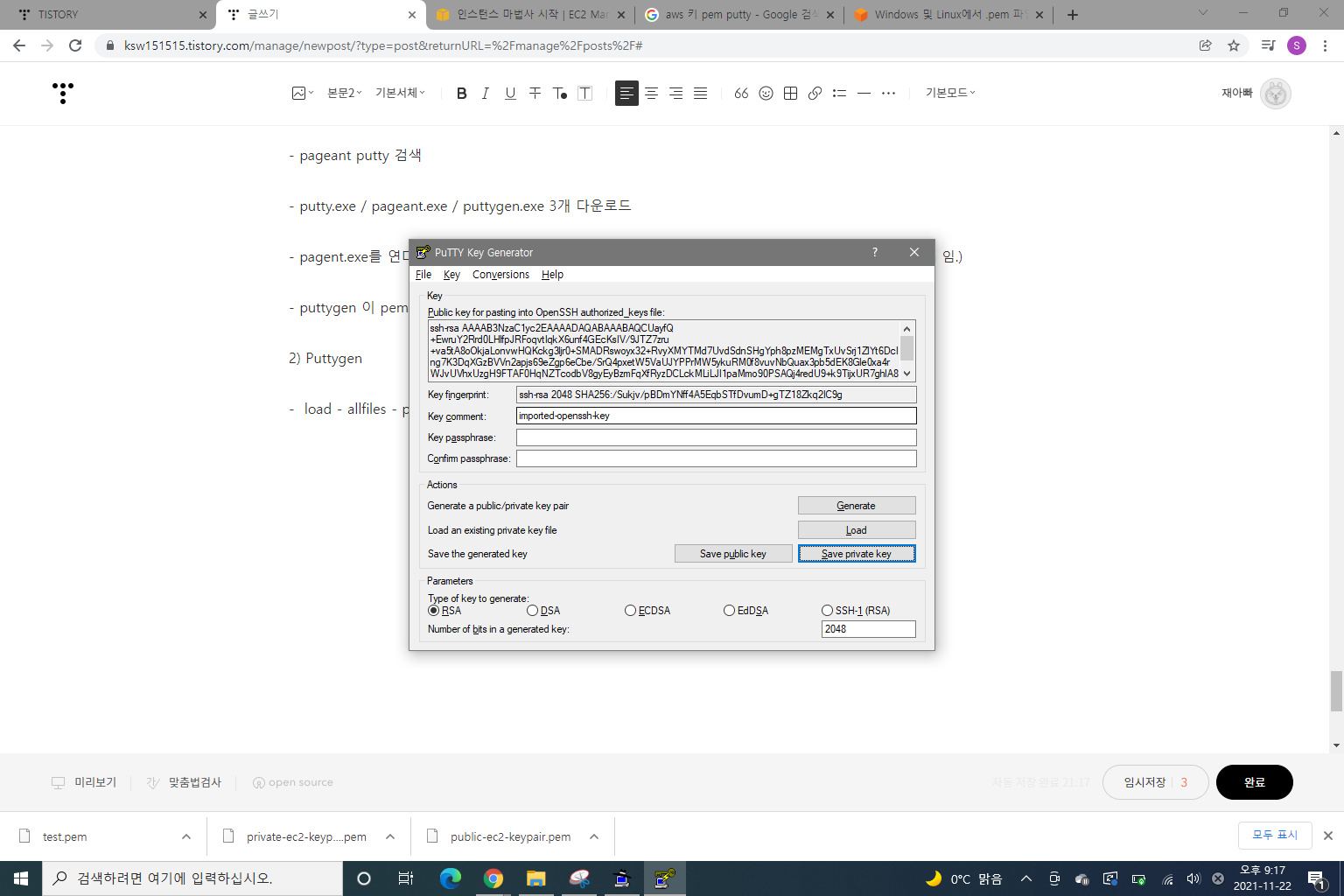Click the Generate button
The height and width of the screenshot is (896, 1344).
857,506
